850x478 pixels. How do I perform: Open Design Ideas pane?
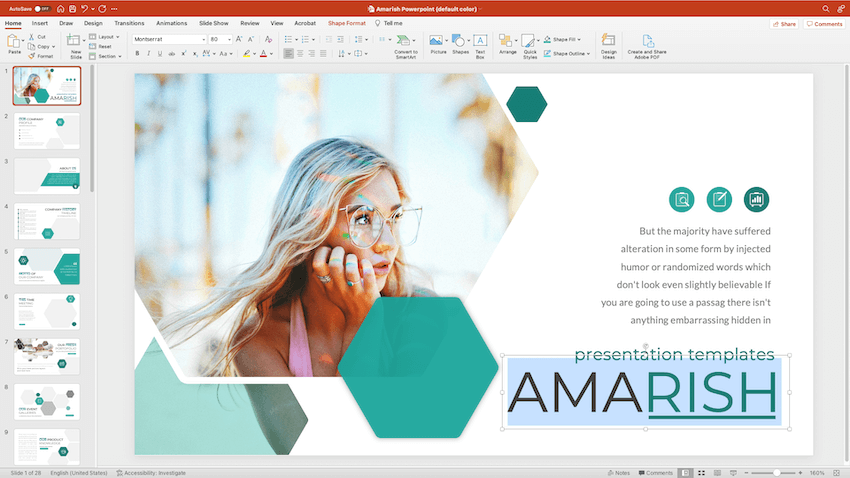[609, 47]
